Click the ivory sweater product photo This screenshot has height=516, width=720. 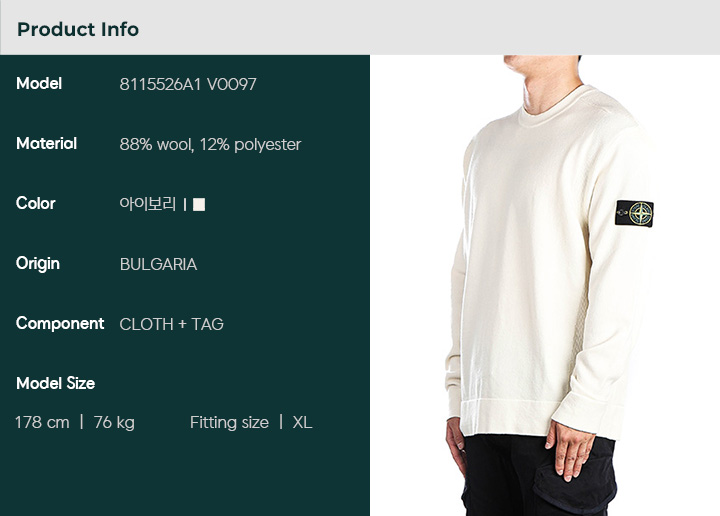[545, 286]
